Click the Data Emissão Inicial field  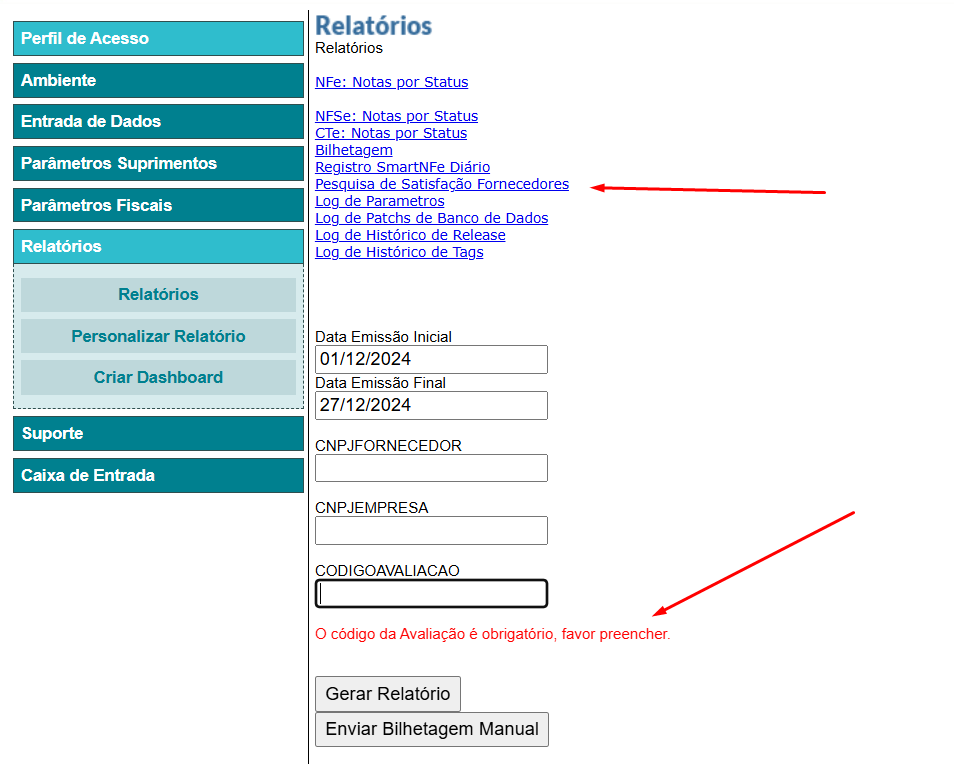point(431,360)
